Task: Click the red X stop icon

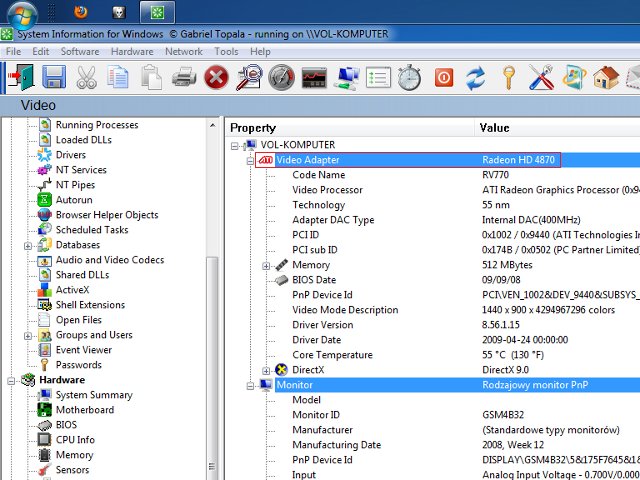Action: point(216,77)
